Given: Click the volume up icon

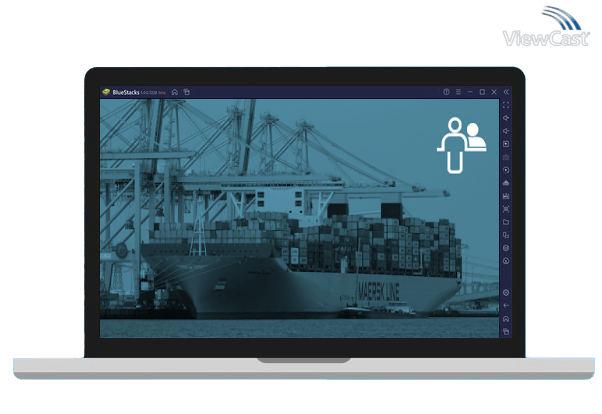Looking at the screenshot, I should (506, 118).
